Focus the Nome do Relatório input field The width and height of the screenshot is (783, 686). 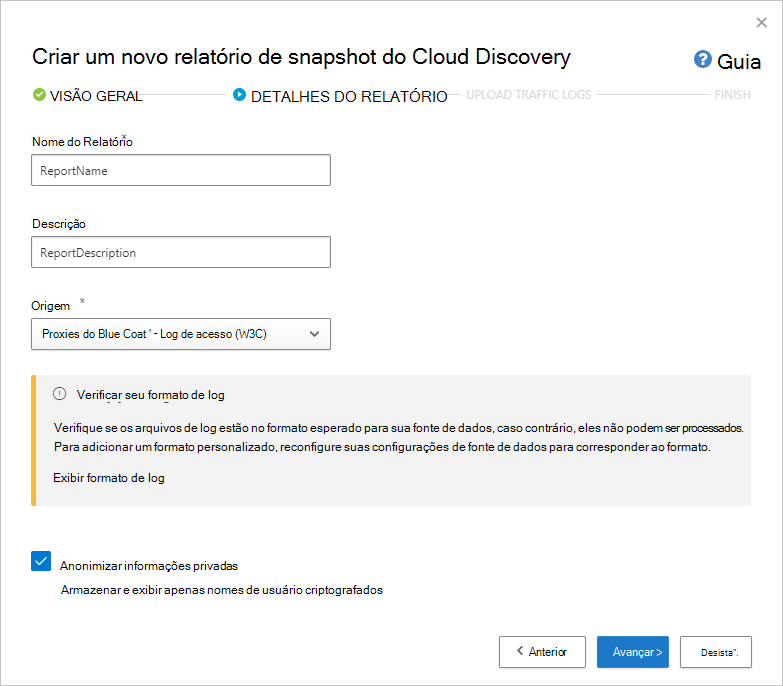[x=181, y=170]
